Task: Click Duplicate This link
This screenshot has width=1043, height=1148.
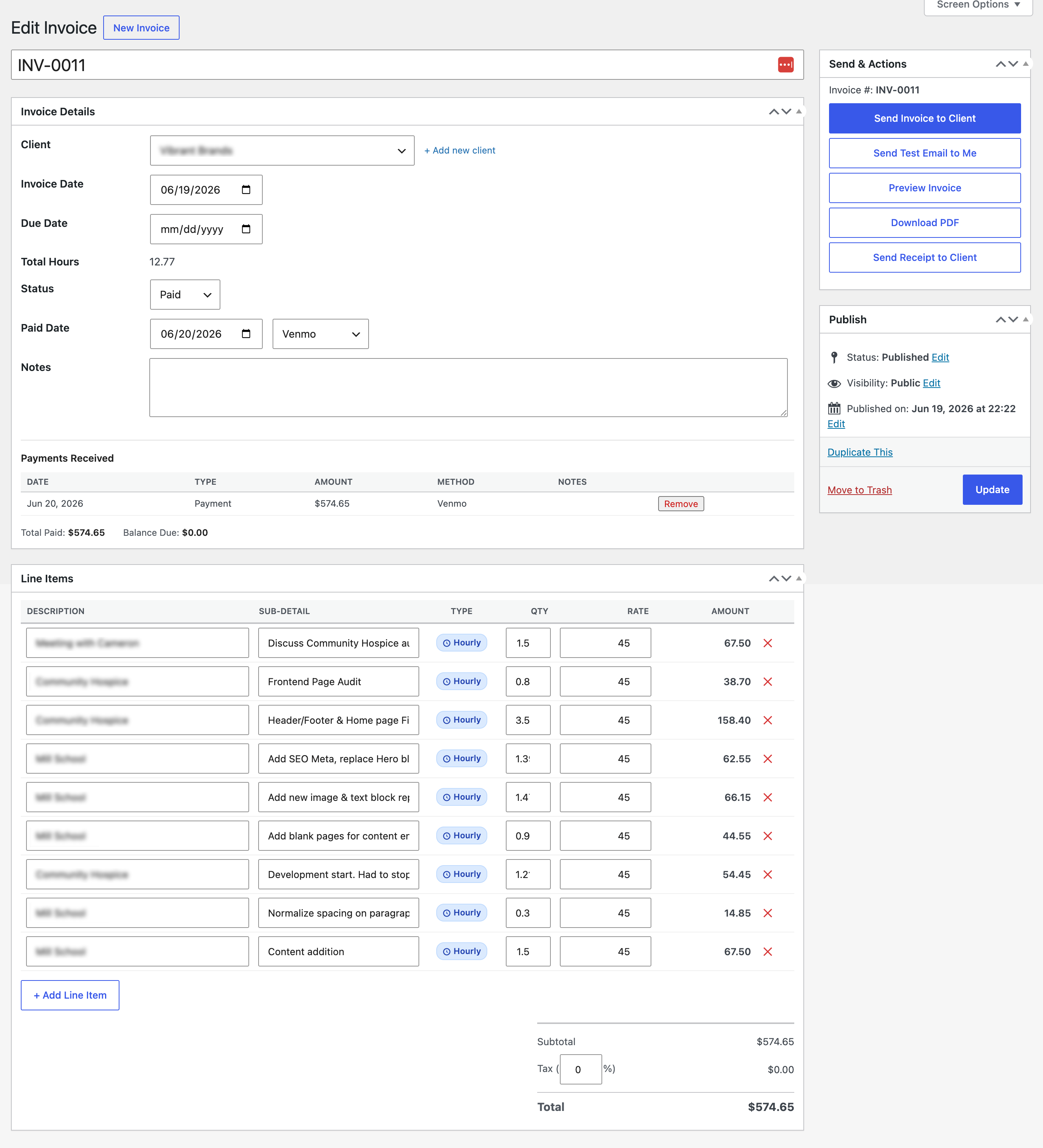Action: (x=860, y=452)
